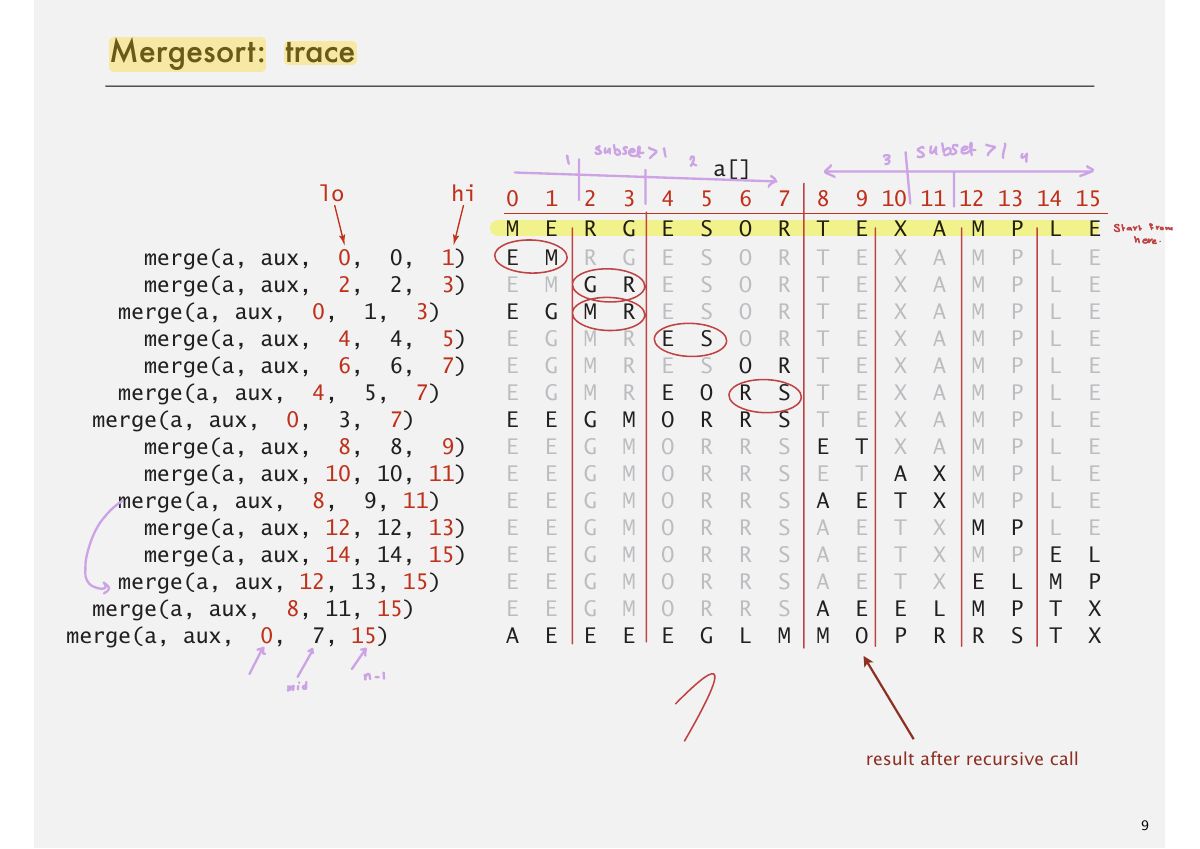Click the red "lo" label
The height and width of the screenshot is (849, 1200).
pyautogui.click(x=331, y=193)
